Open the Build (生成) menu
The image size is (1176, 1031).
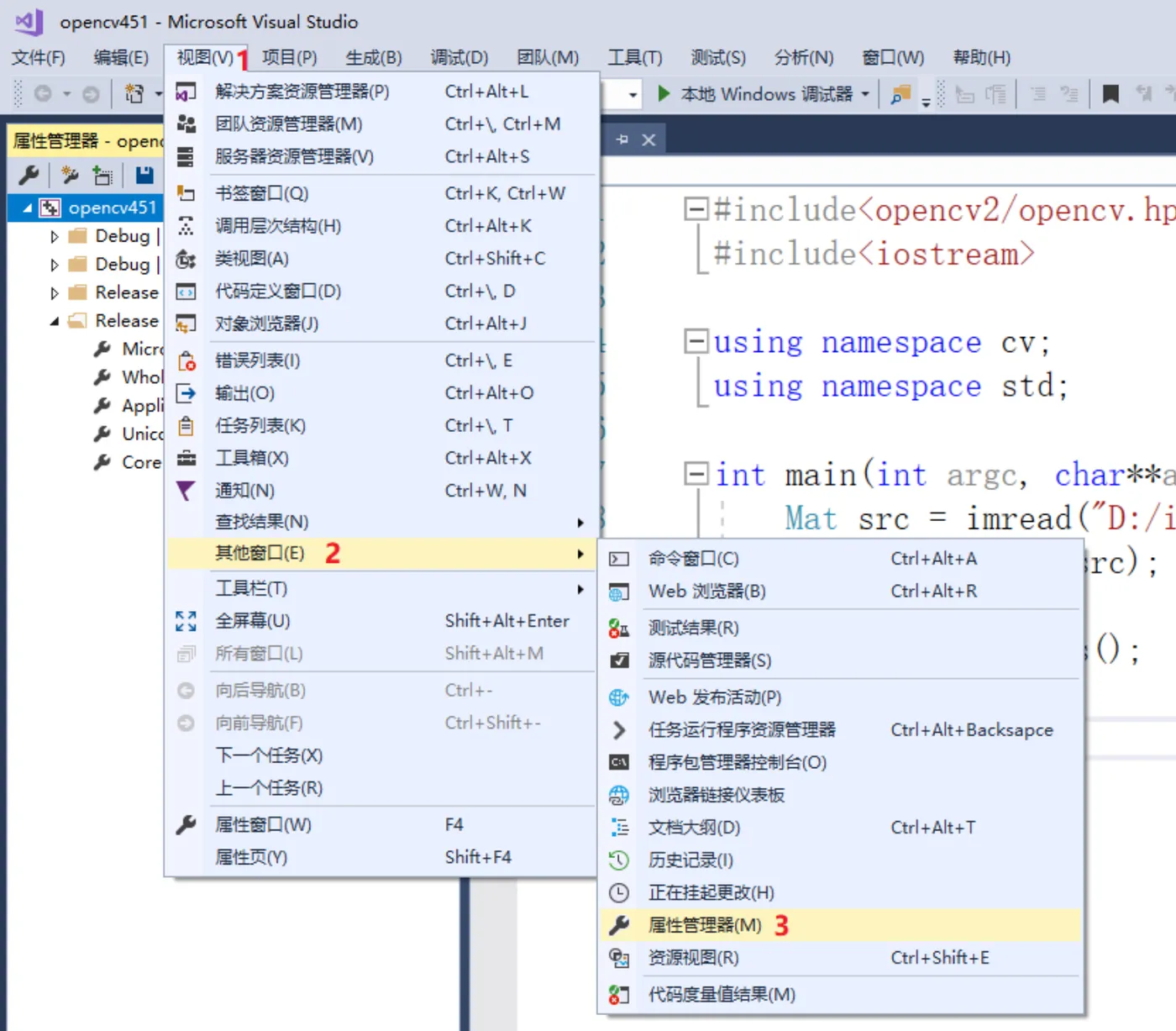[x=374, y=57]
